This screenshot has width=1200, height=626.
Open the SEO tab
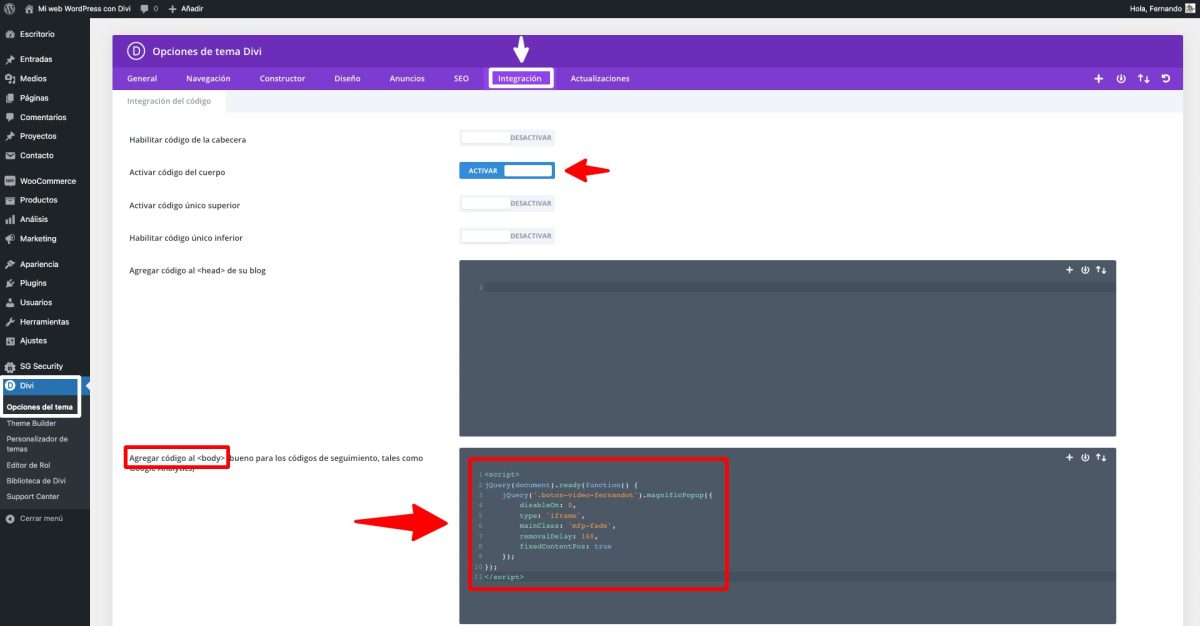point(460,77)
